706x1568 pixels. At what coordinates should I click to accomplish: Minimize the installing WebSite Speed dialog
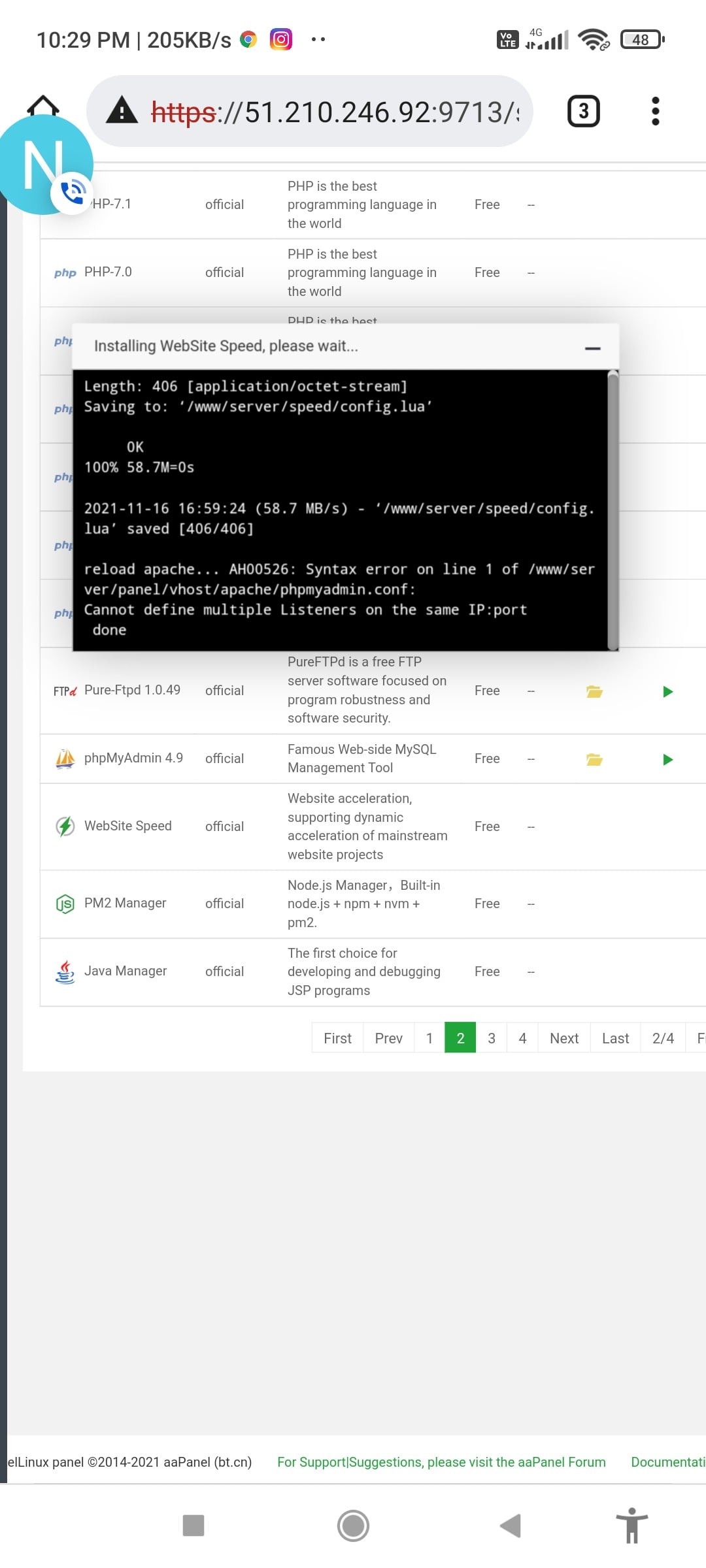click(x=592, y=348)
